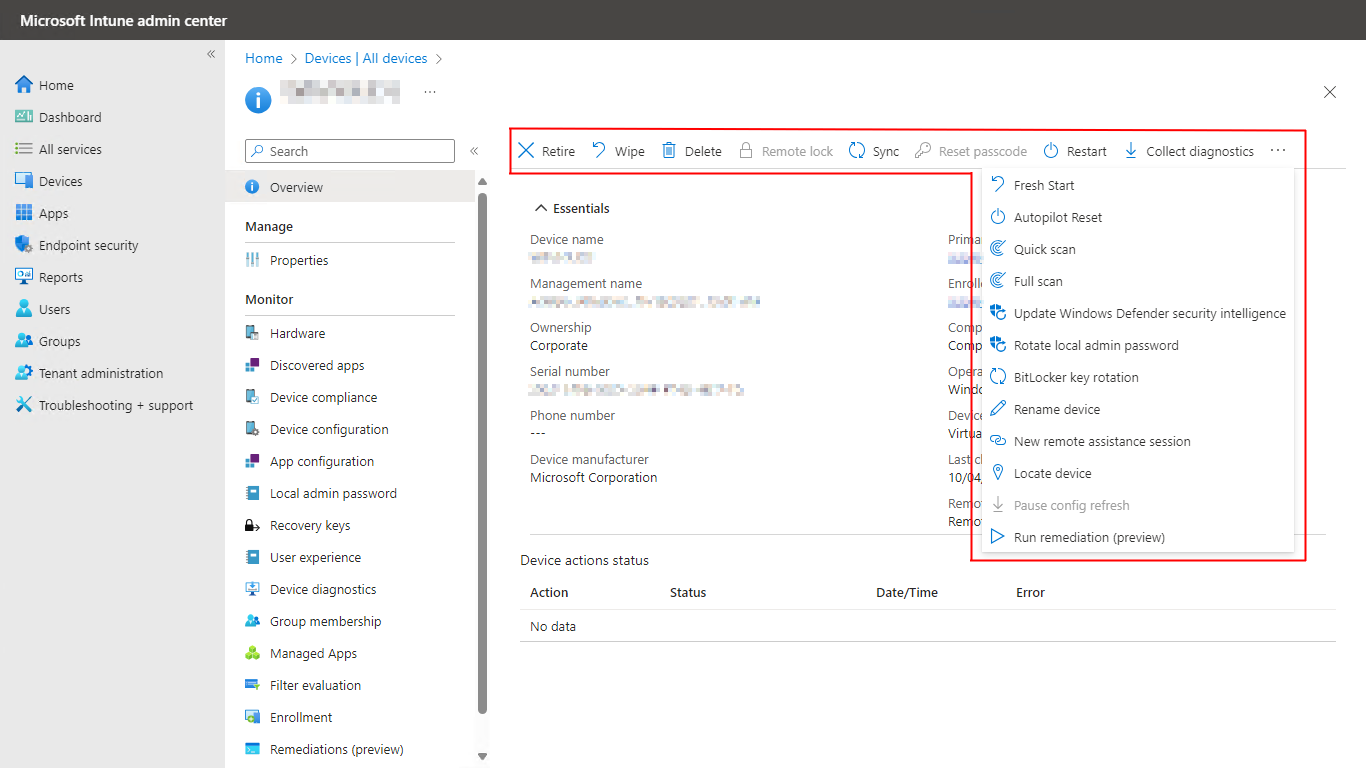Collapse the device resource menu chevrons
The image size is (1366, 768).
click(474, 151)
